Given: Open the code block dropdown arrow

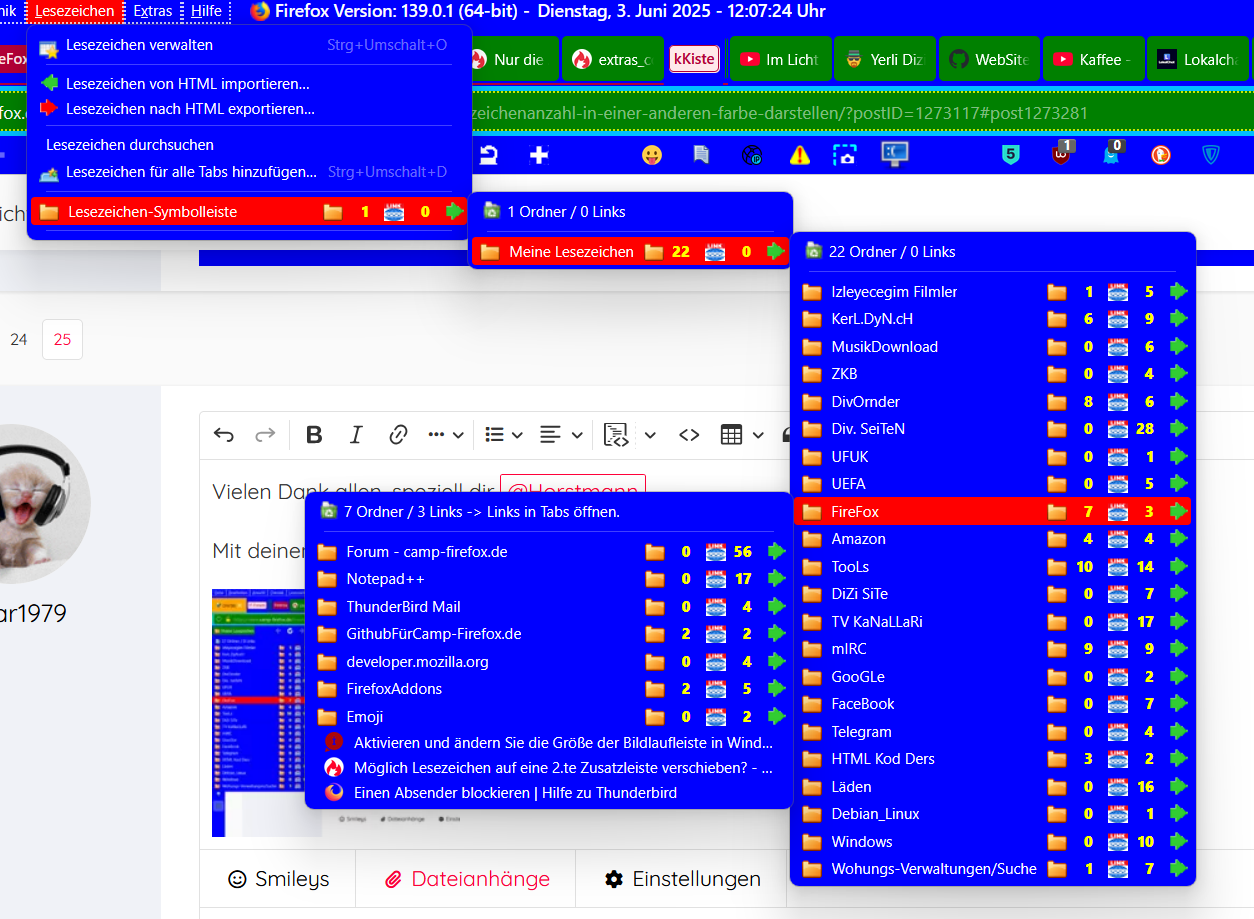Looking at the screenshot, I should pyautogui.click(x=650, y=435).
